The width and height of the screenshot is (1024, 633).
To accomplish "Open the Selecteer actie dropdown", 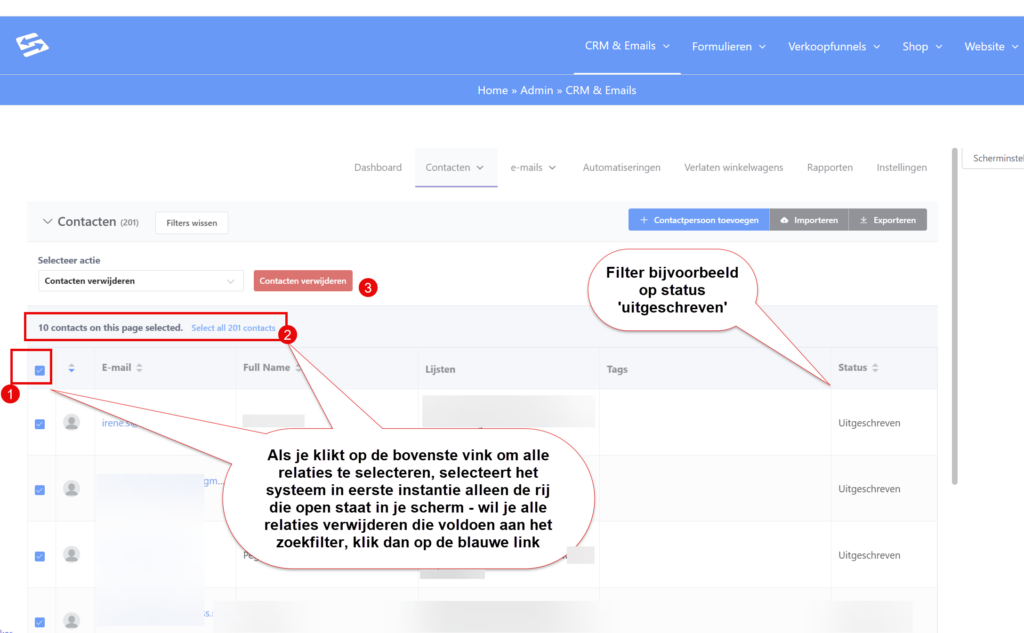I will pos(140,282).
